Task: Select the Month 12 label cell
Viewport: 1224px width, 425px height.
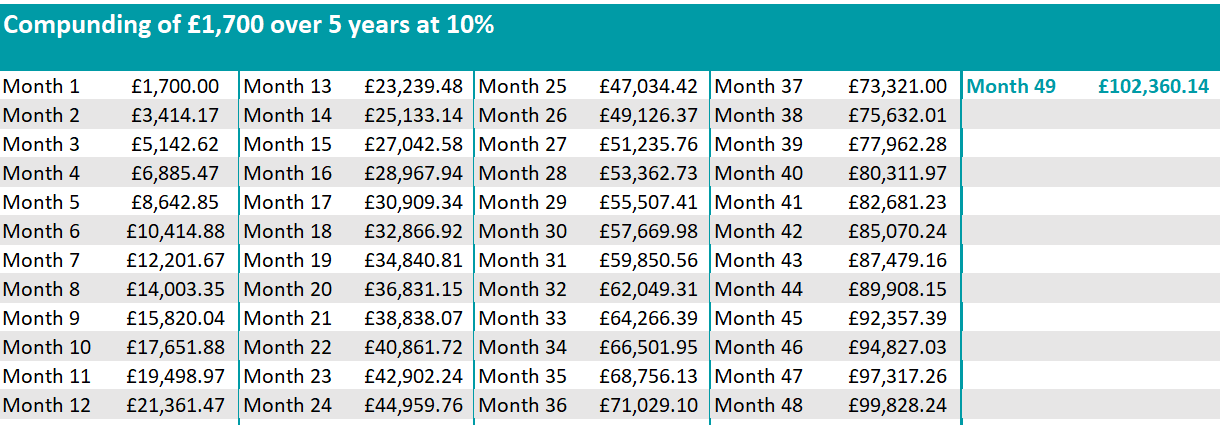Action: click(46, 405)
